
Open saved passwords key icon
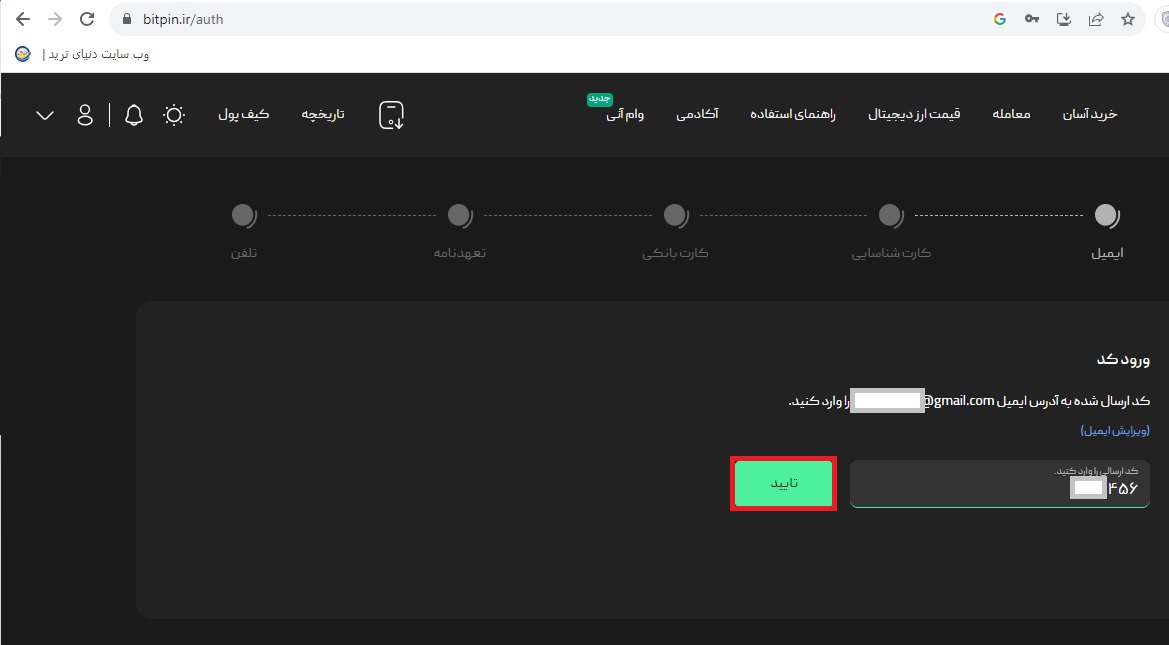[1032, 19]
